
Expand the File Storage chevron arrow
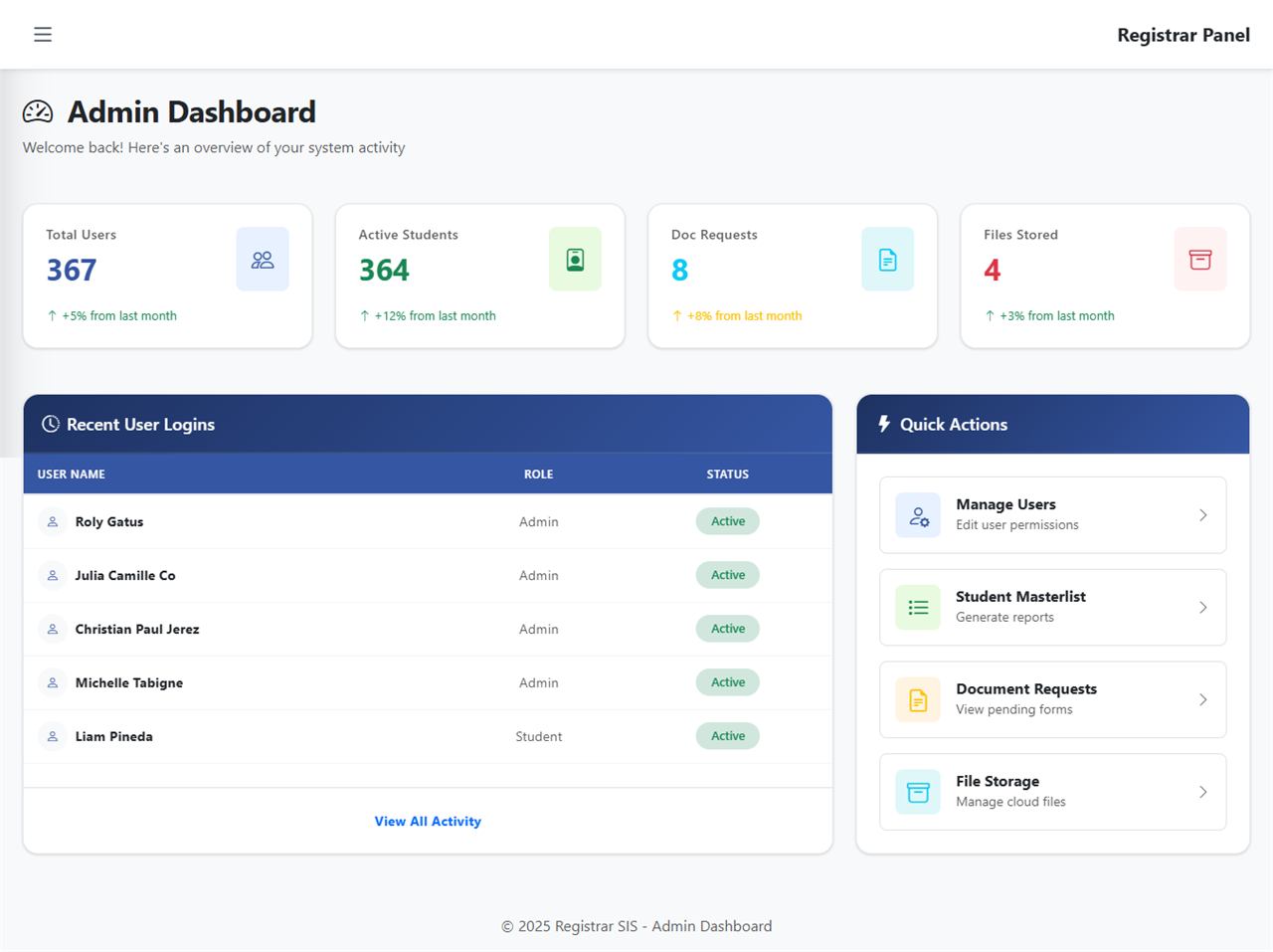pyautogui.click(x=1203, y=793)
